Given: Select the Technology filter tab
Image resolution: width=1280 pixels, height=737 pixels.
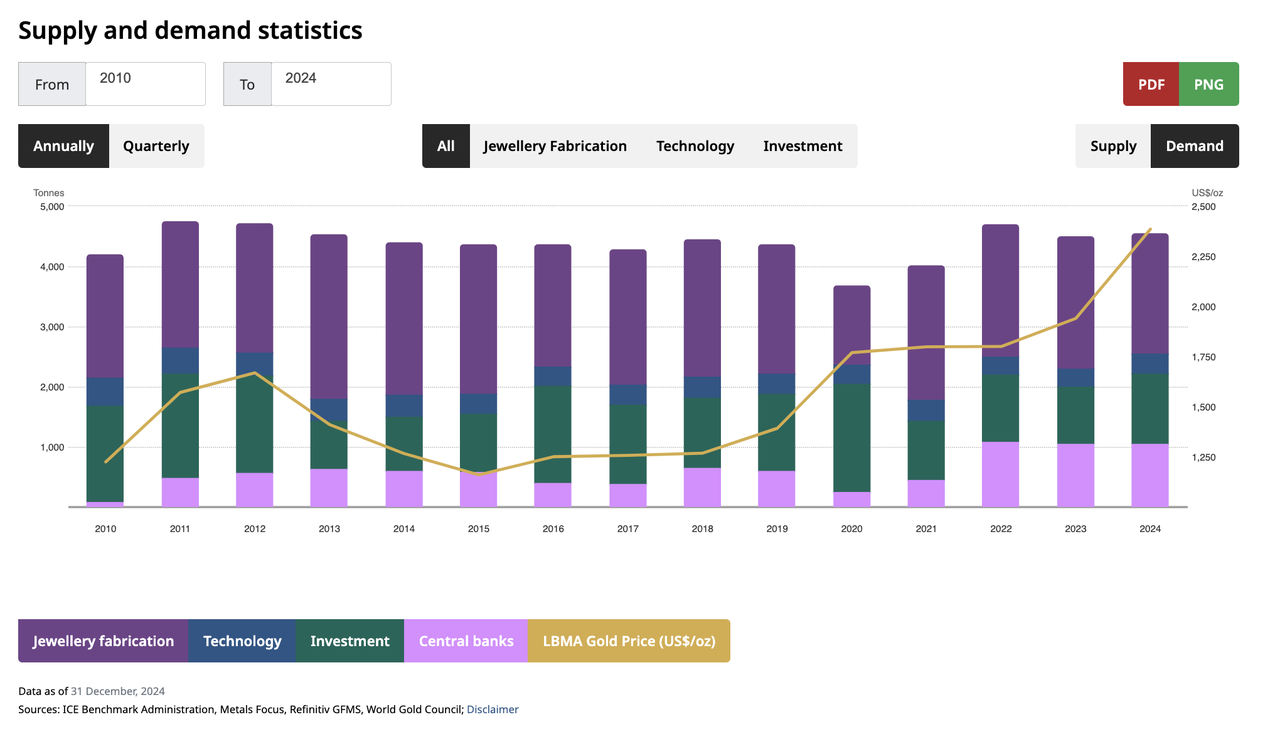Looking at the screenshot, I should tap(695, 146).
